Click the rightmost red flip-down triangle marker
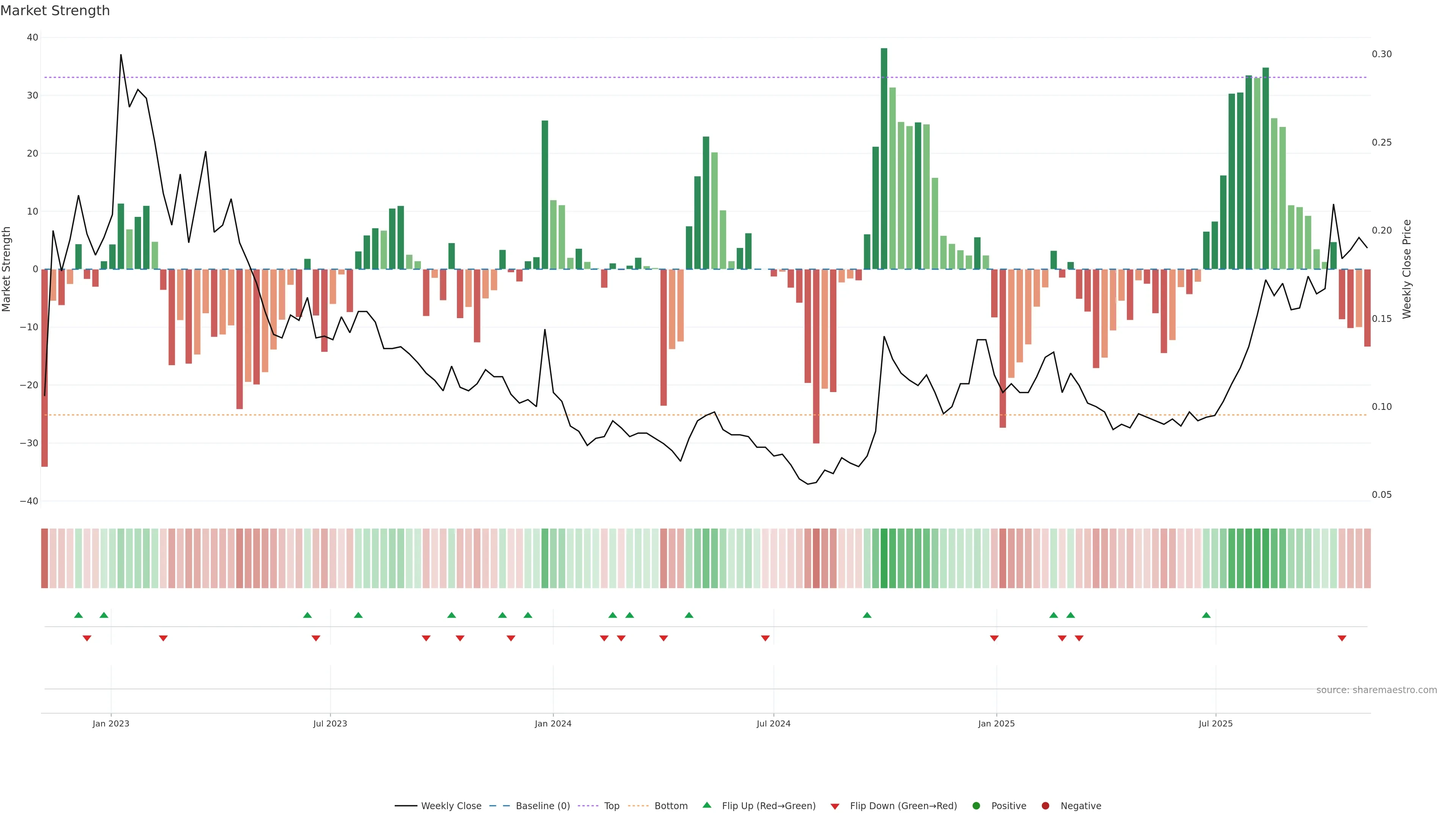The width and height of the screenshot is (1456, 819). tap(1342, 638)
